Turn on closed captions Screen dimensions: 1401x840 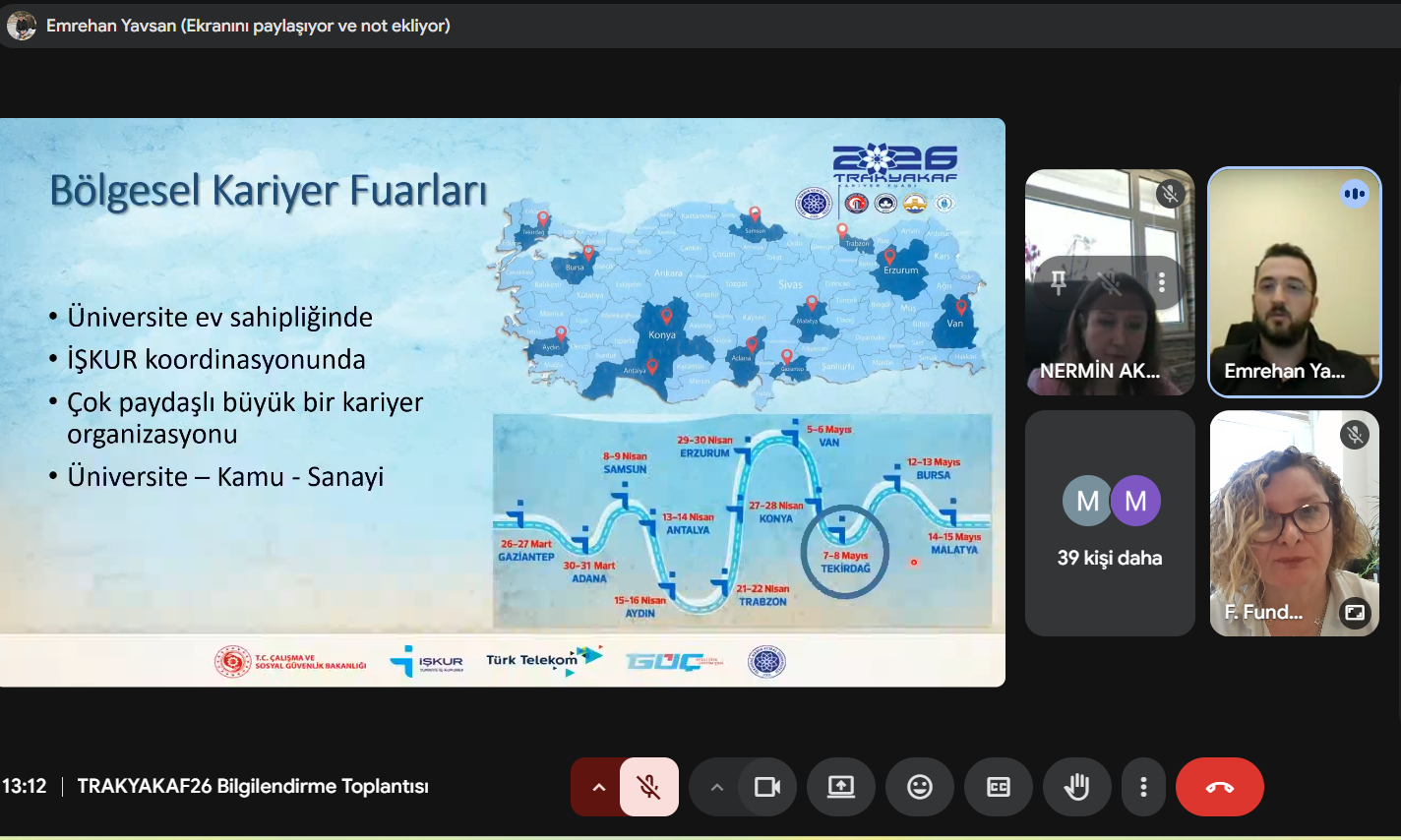(x=999, y=787)
